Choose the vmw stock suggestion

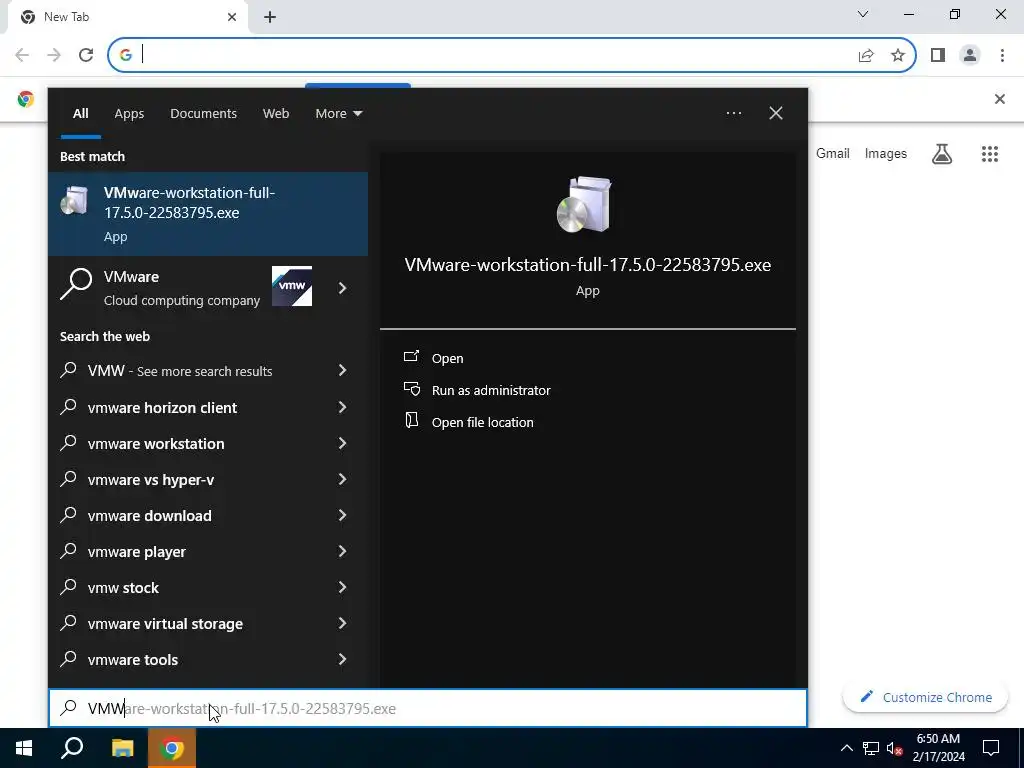tap(123, 588)
